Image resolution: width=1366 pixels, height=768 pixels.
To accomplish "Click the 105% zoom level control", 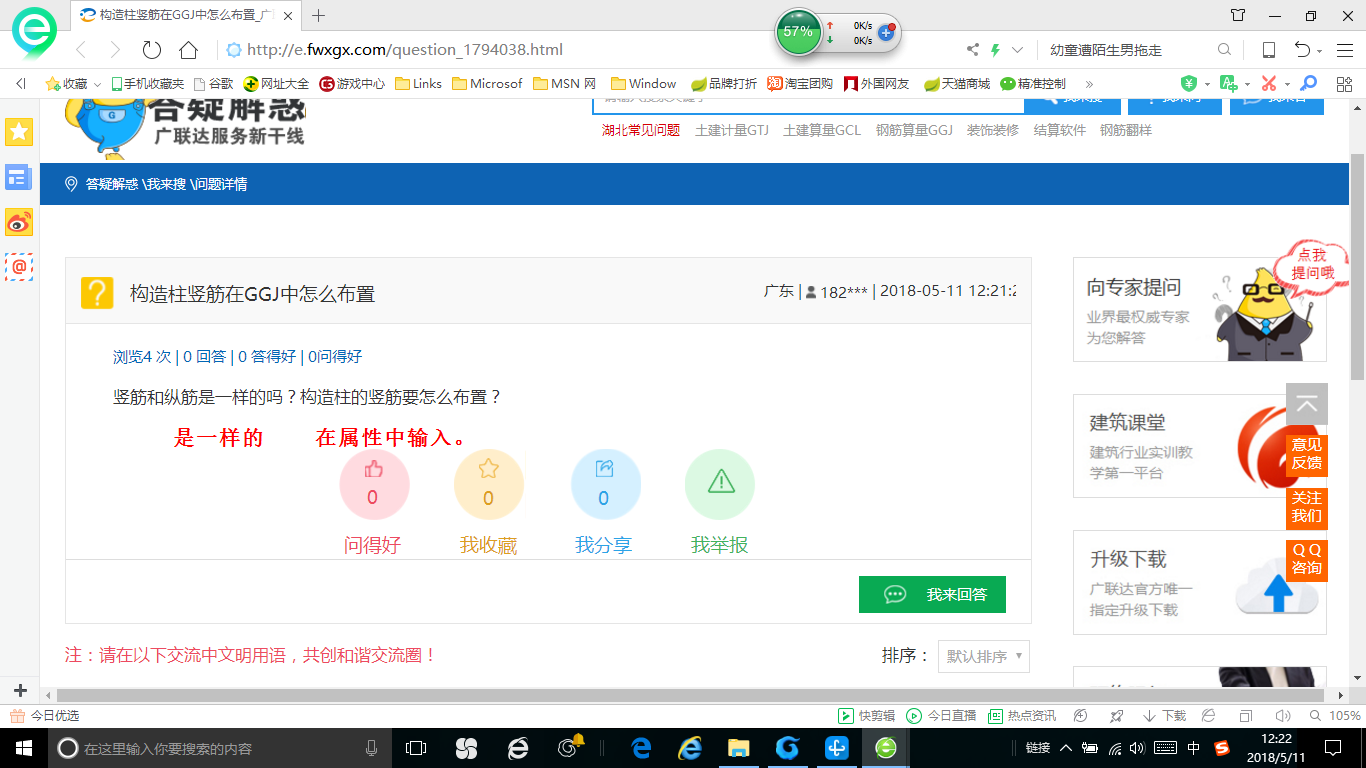I will pyautogui.click(x=1335, y=716).
